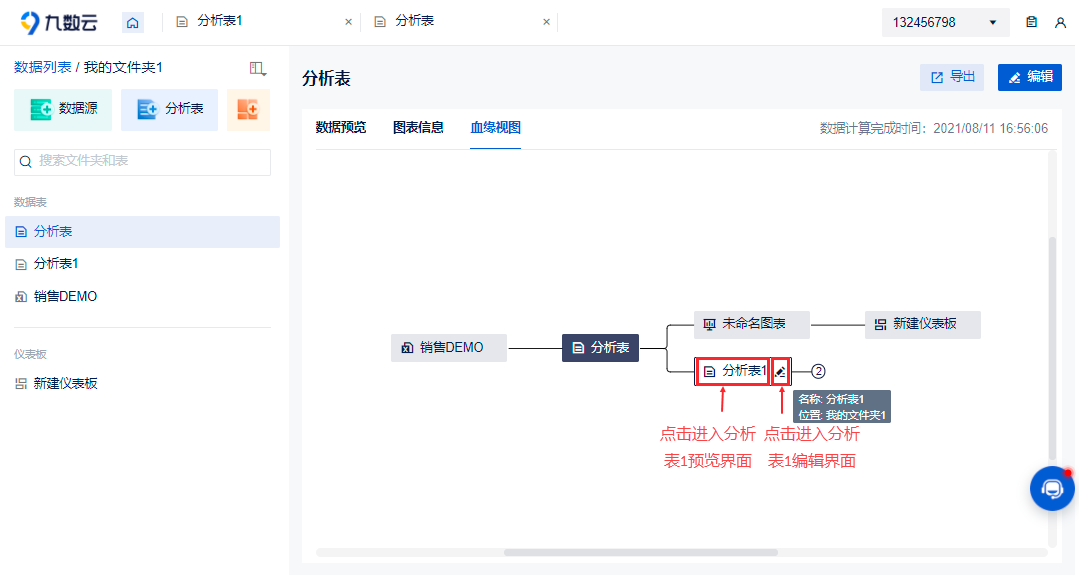The height and width of the screenshot is (575, 1079).
Task: Collapse the sidebar panel layout icon
Action: click(x=257, y=68)
